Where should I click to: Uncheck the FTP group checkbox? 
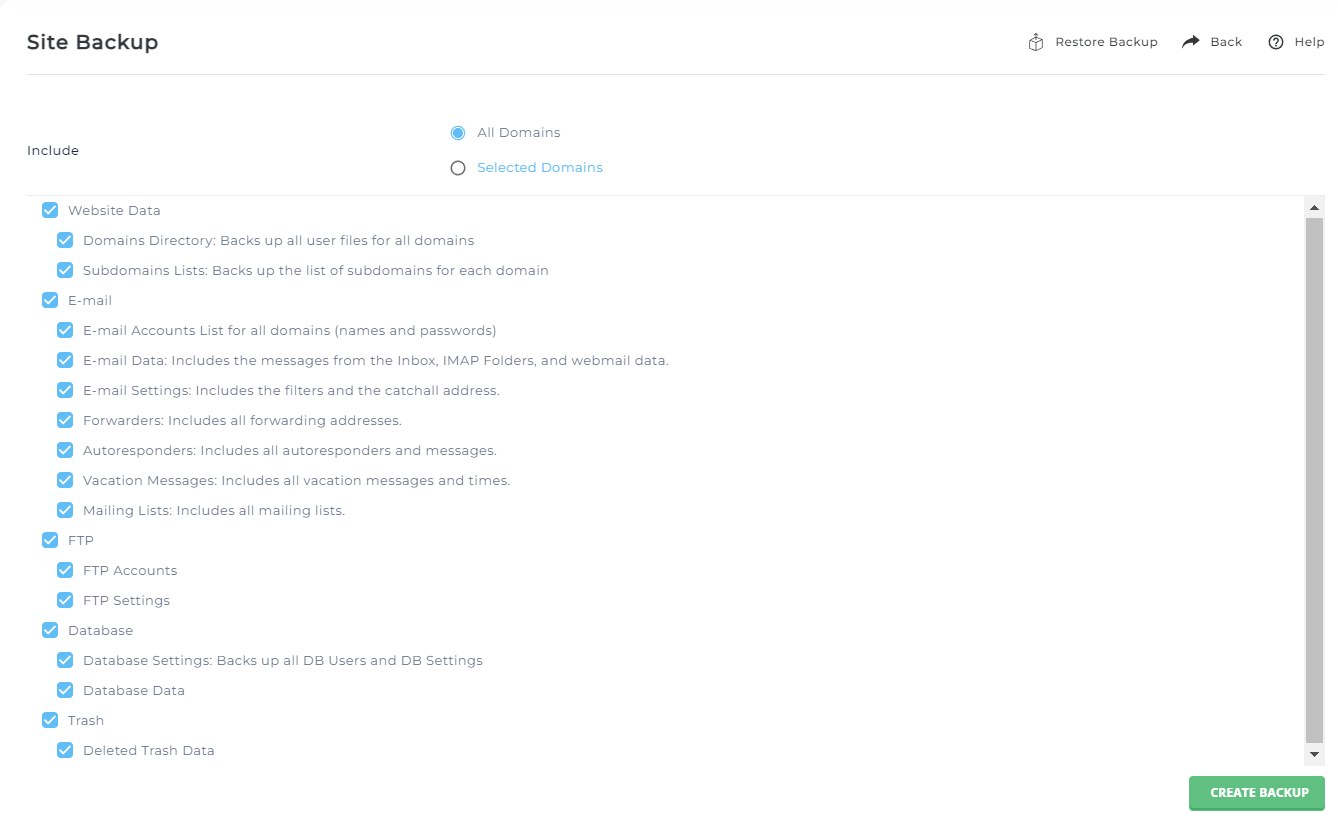click(x=50, y=540)
